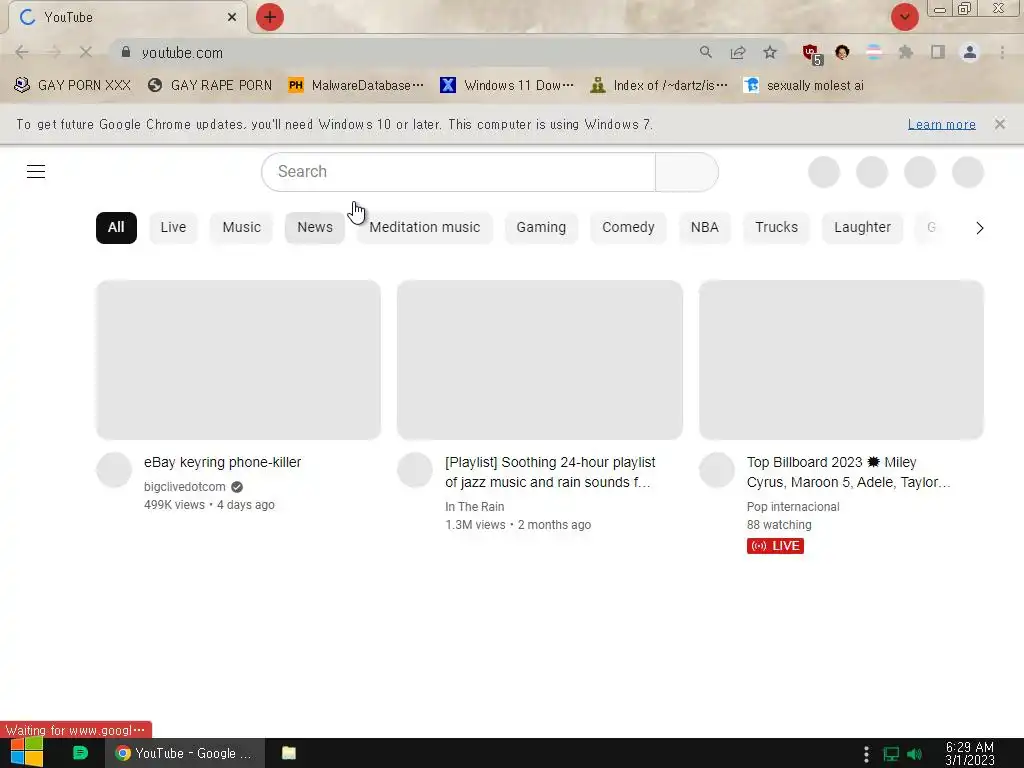Click the search submit button beside Search
This screenshot has width=1024, height=768.
click(686, 172)
